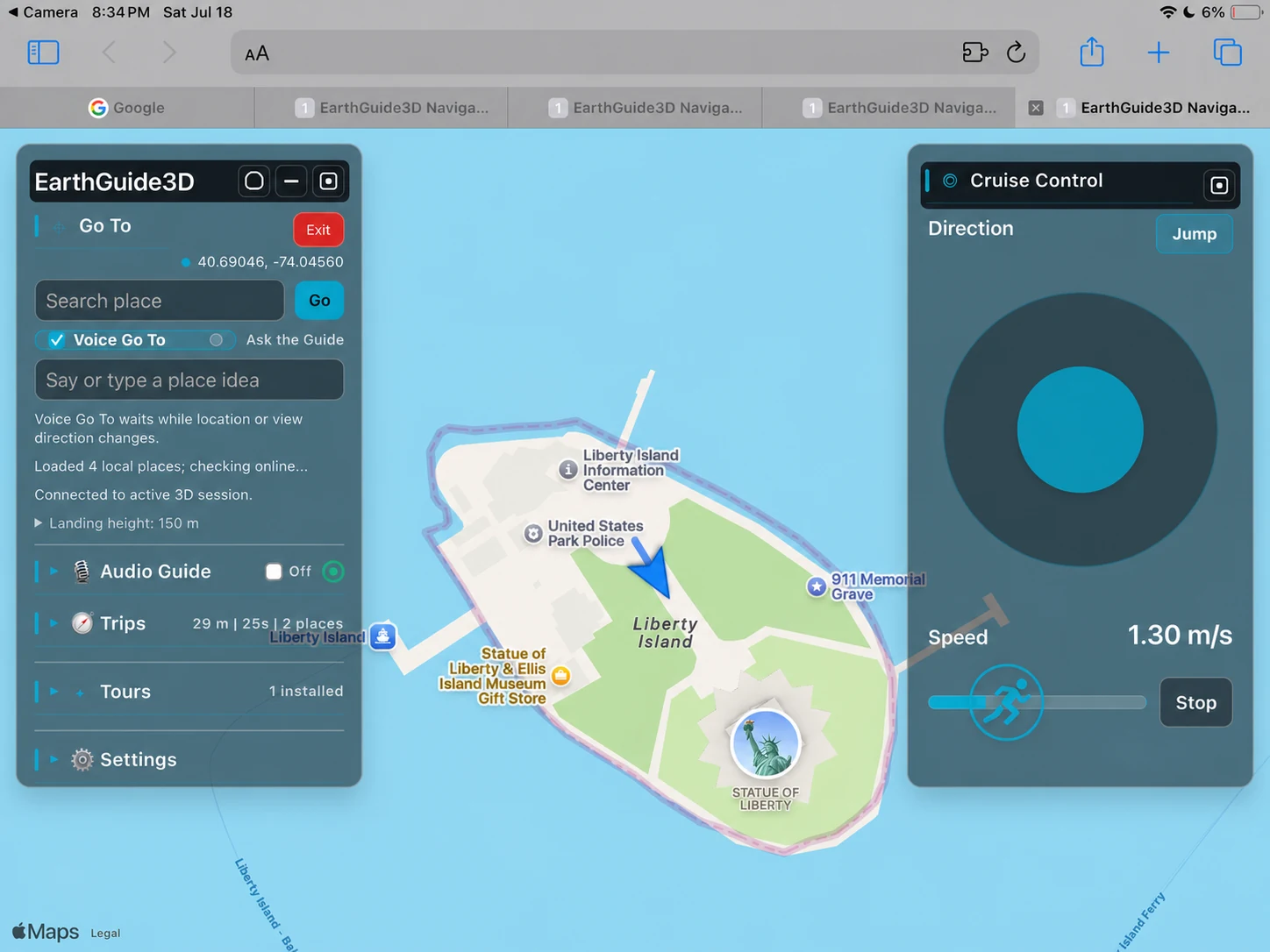Expand the Trips section arrow
The width and height of the screenshot is (1270, 952).
tap(54, 623)
